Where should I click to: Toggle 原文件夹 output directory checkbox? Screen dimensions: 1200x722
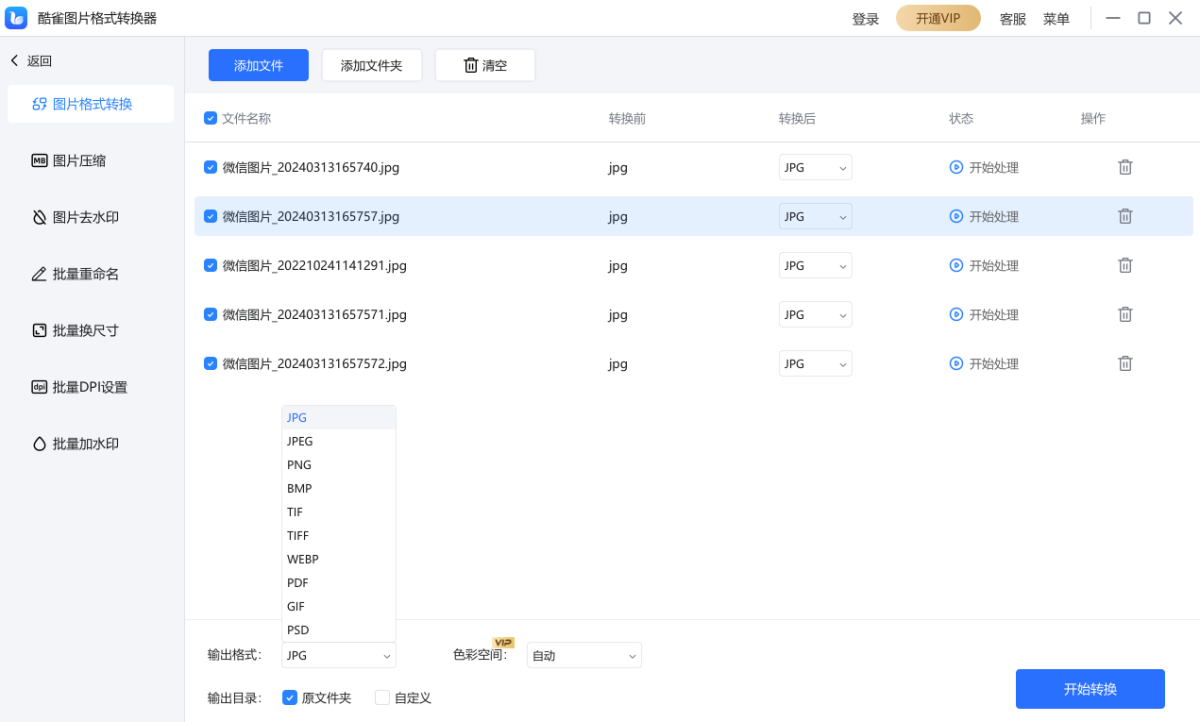point(290,698)
